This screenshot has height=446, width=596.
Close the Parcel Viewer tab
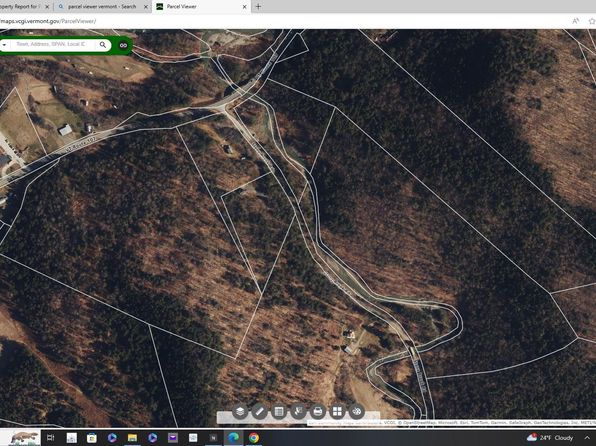[244, 7]
